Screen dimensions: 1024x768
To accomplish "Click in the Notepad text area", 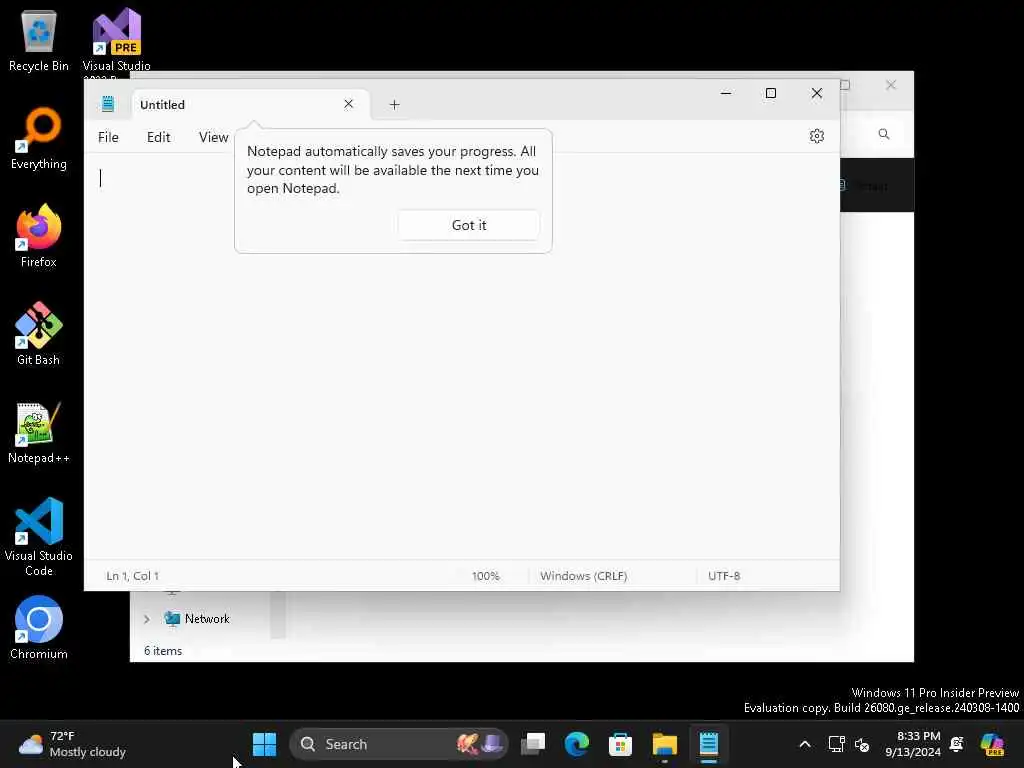I will click(462, 356).
